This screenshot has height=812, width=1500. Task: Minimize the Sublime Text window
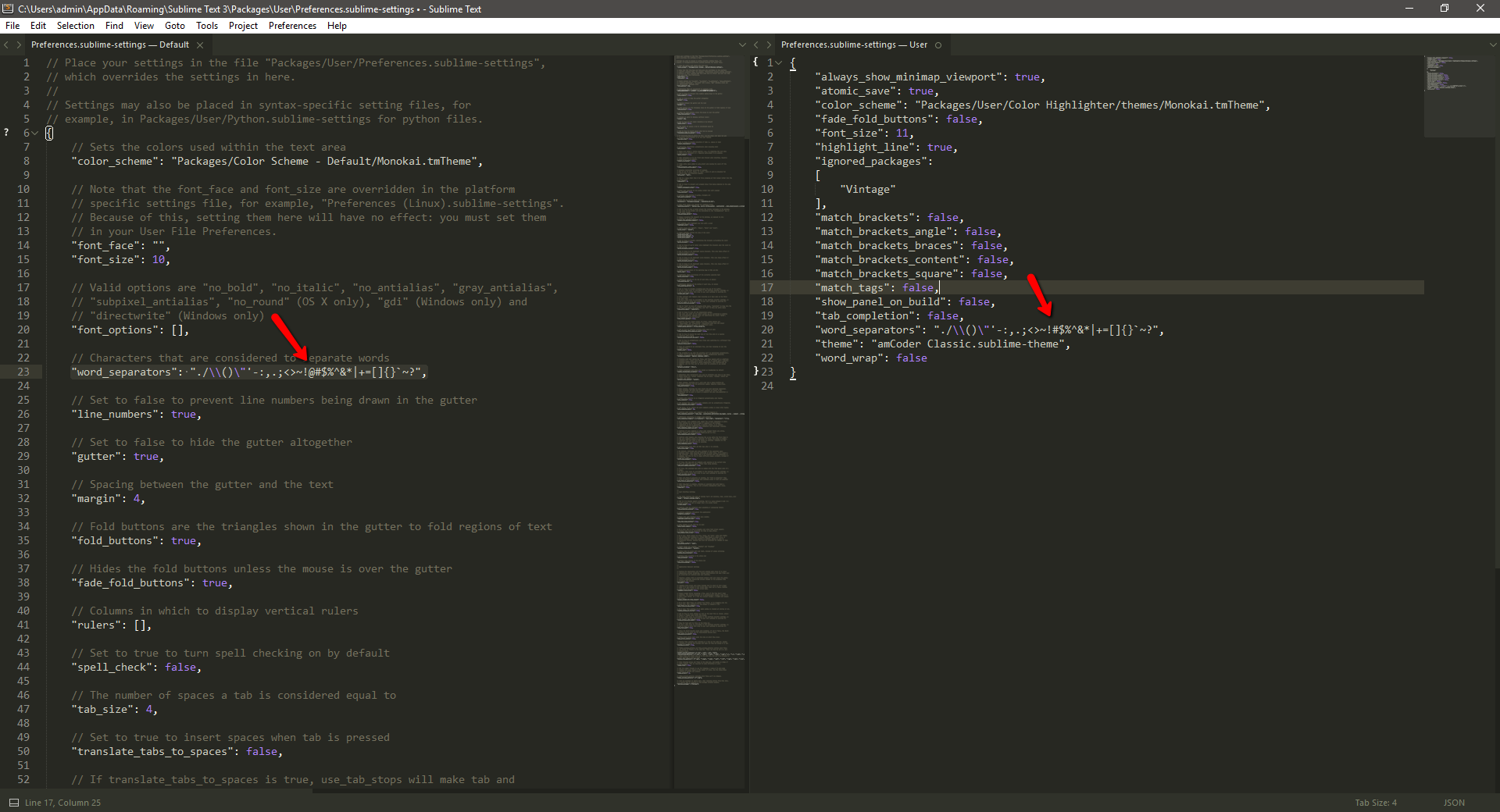pos(1409,9)
